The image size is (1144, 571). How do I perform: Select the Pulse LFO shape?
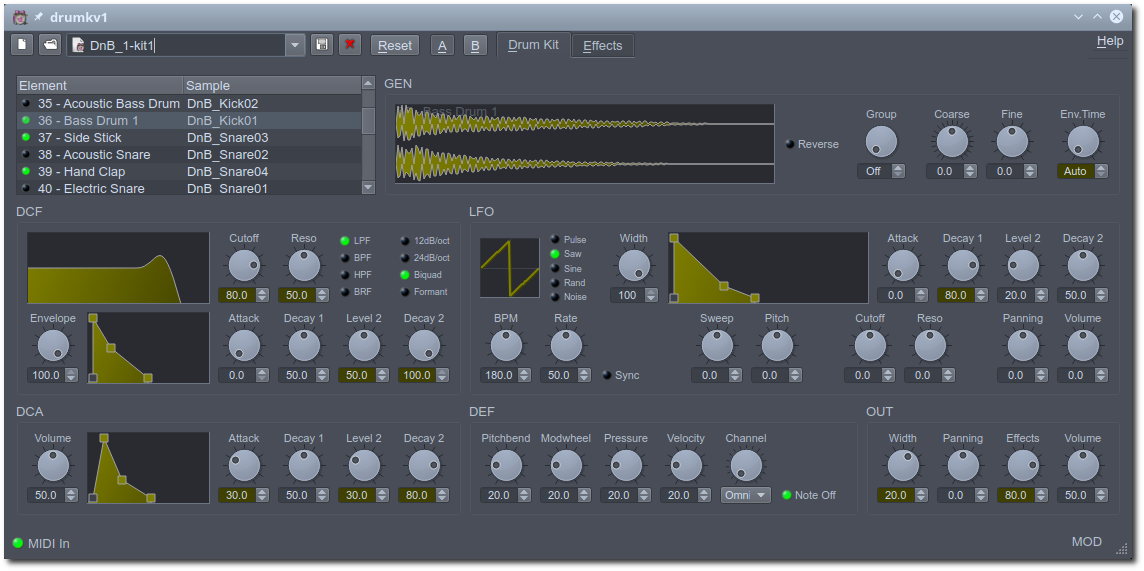click(x=568, y=239)
